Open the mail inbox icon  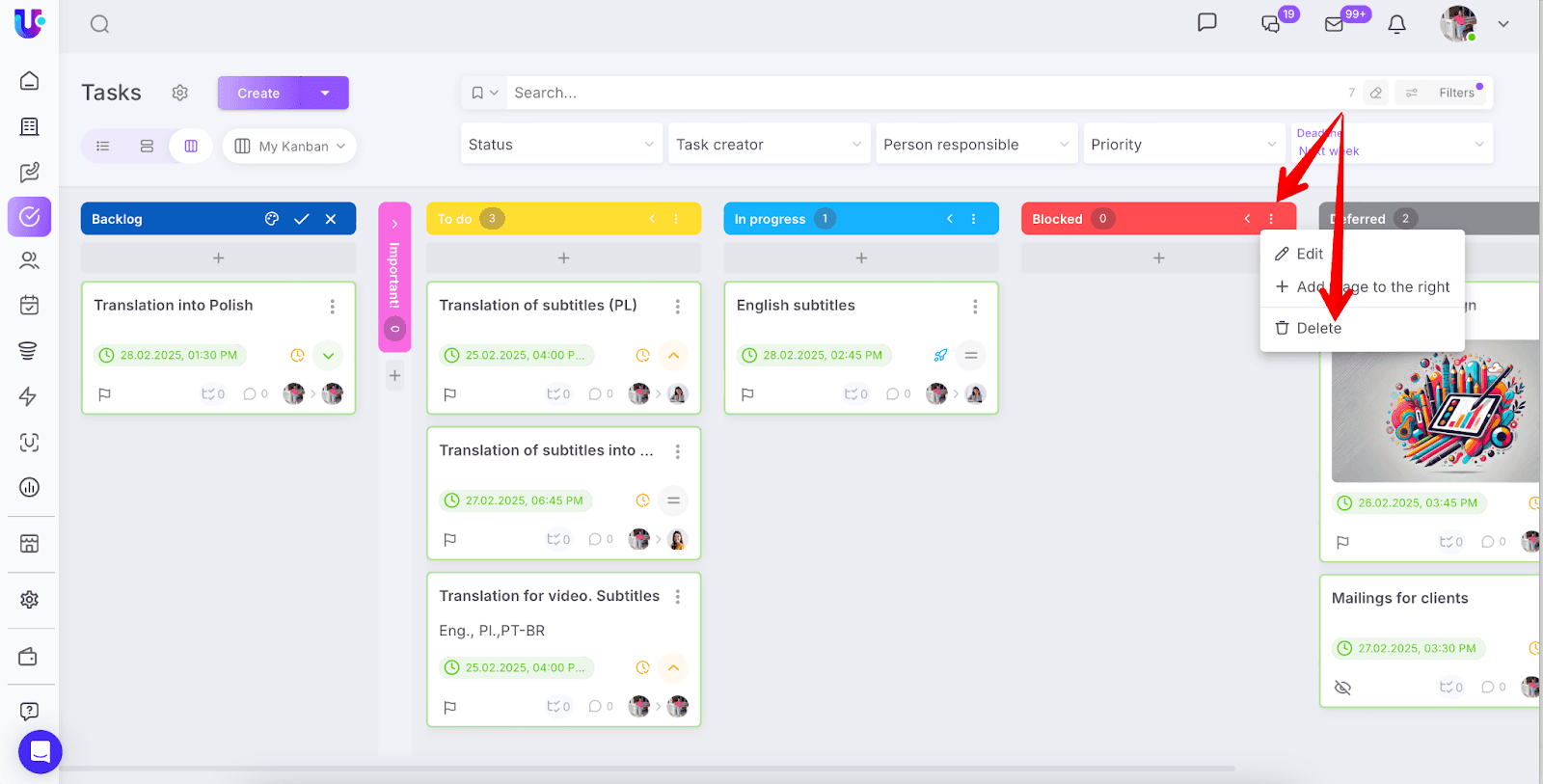(x=1335, y=24)
